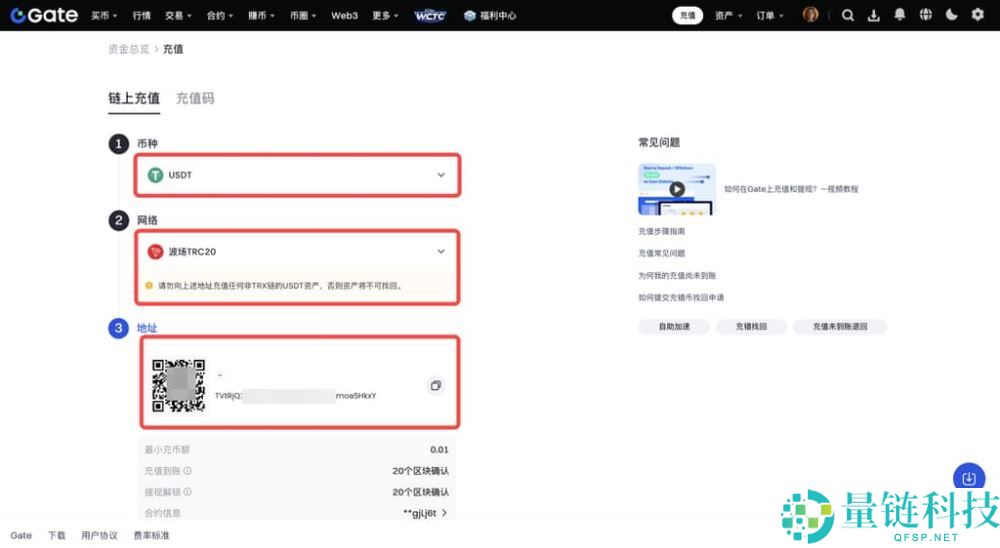Click the 常见问题 heading
The image size is (1000, 548).
(659, 142)
